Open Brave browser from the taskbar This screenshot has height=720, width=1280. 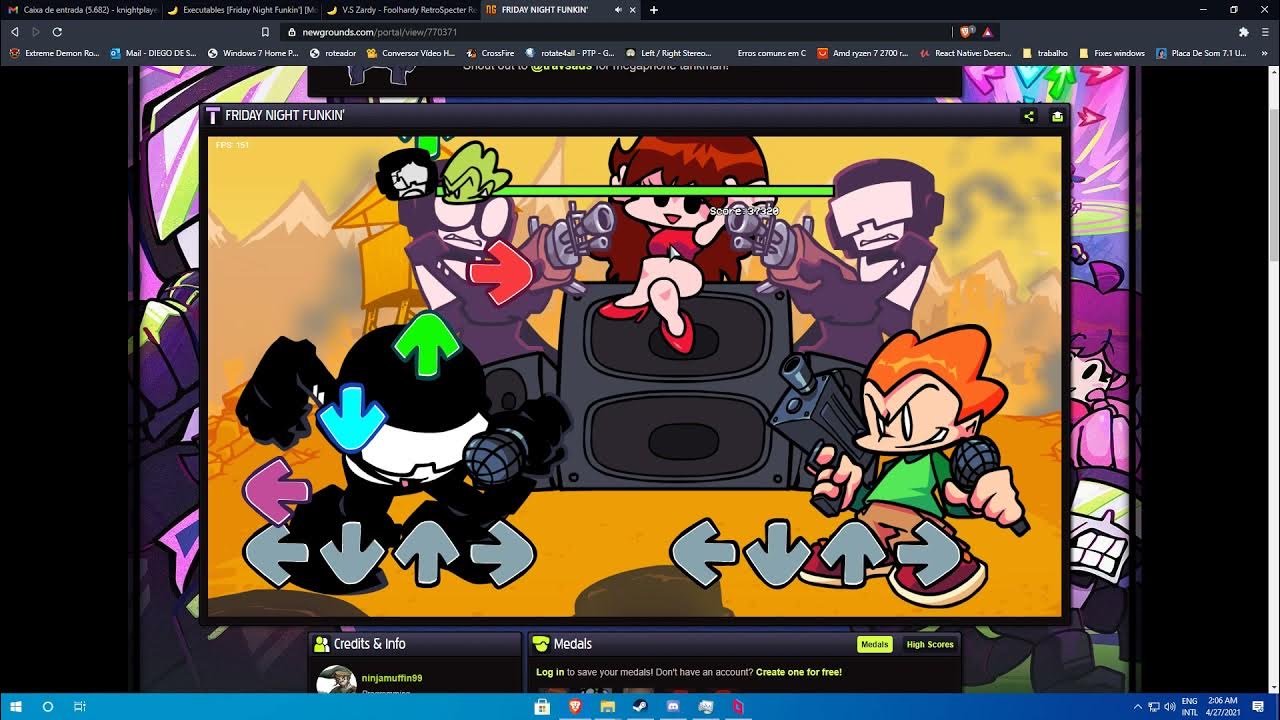[575, 706]
